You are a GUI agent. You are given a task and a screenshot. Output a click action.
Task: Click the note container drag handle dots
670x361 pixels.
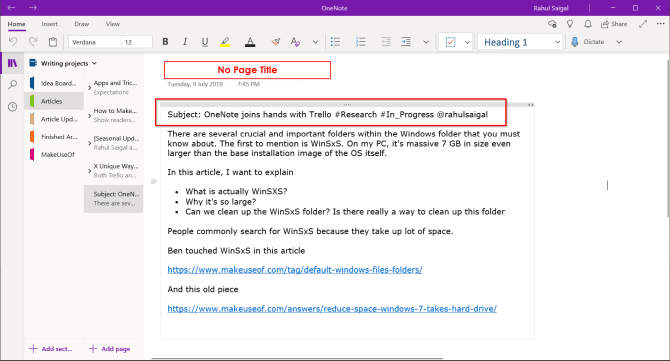click(x=347, y=104)
